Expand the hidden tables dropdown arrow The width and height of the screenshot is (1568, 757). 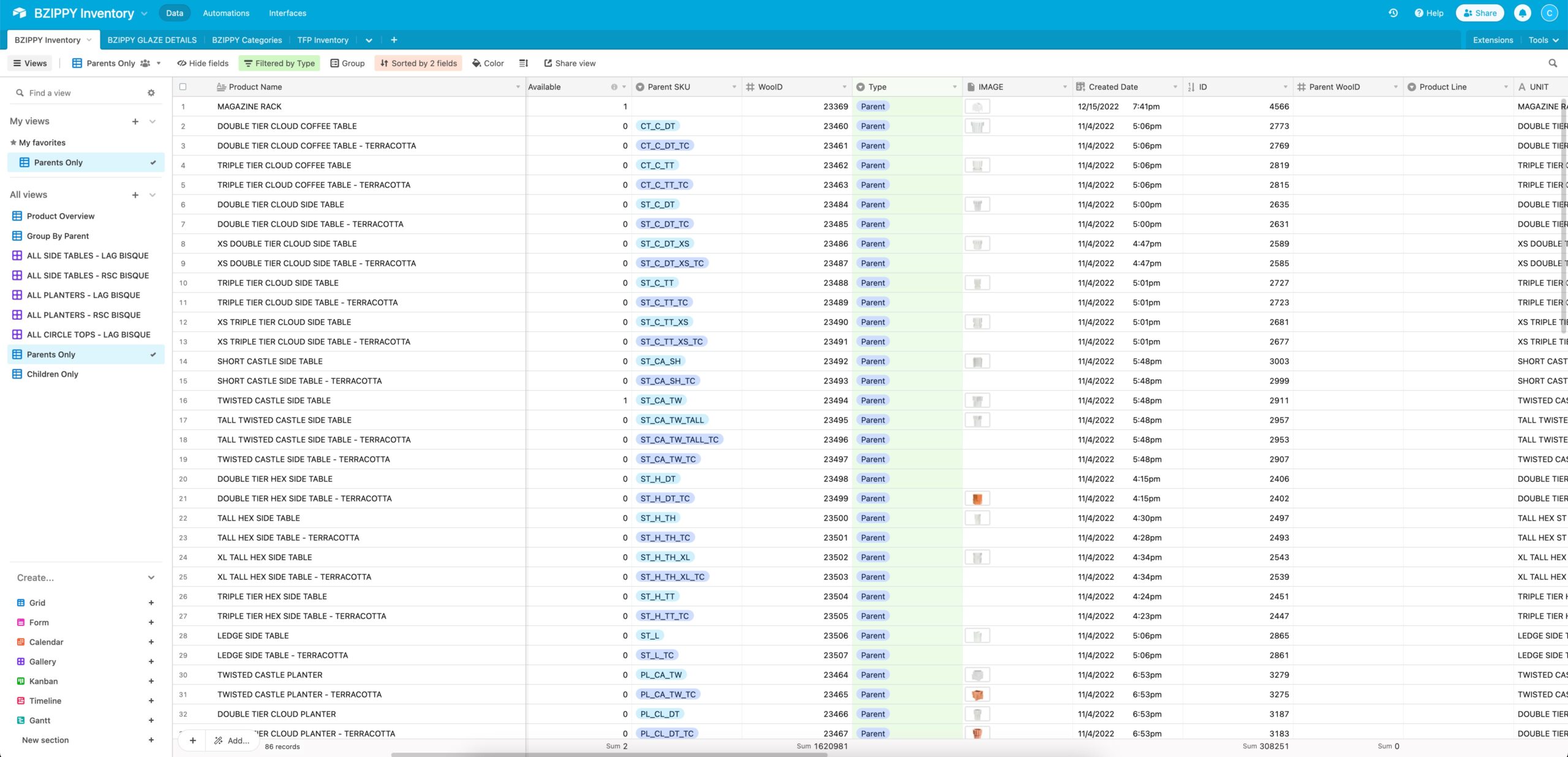tap(369, 40)
